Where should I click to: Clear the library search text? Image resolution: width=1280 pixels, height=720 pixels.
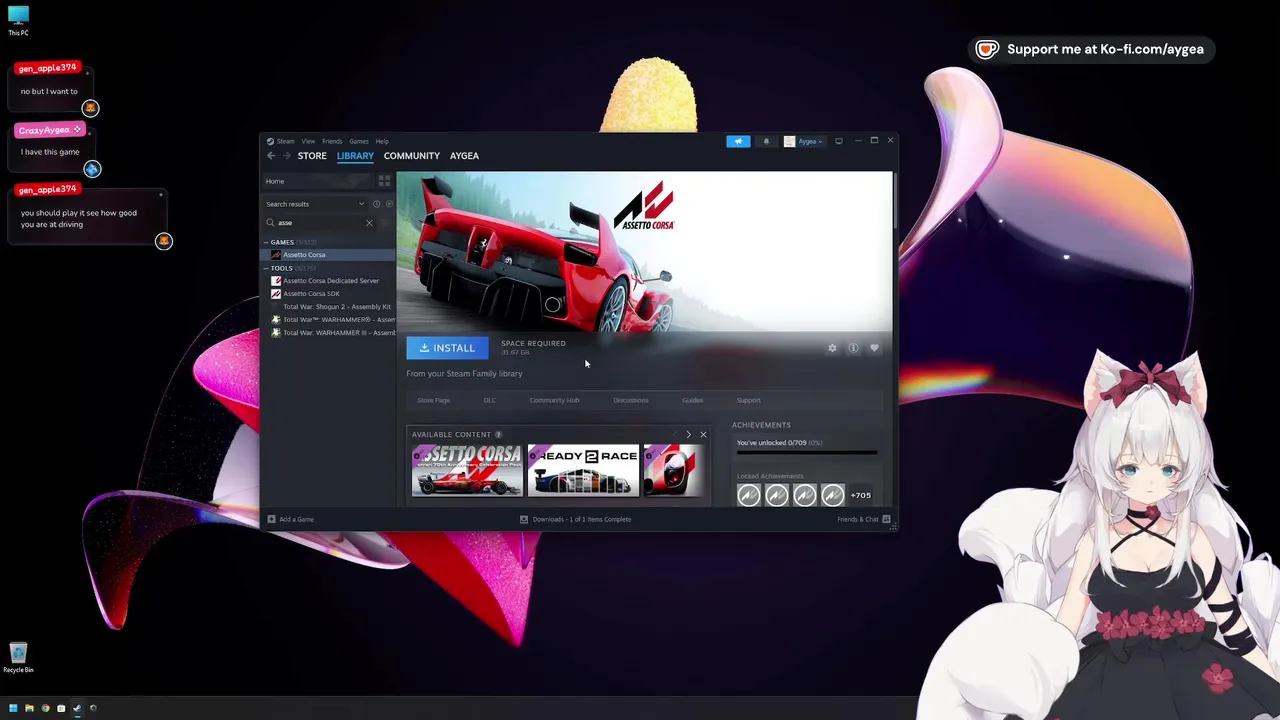[x=369, y=223]
